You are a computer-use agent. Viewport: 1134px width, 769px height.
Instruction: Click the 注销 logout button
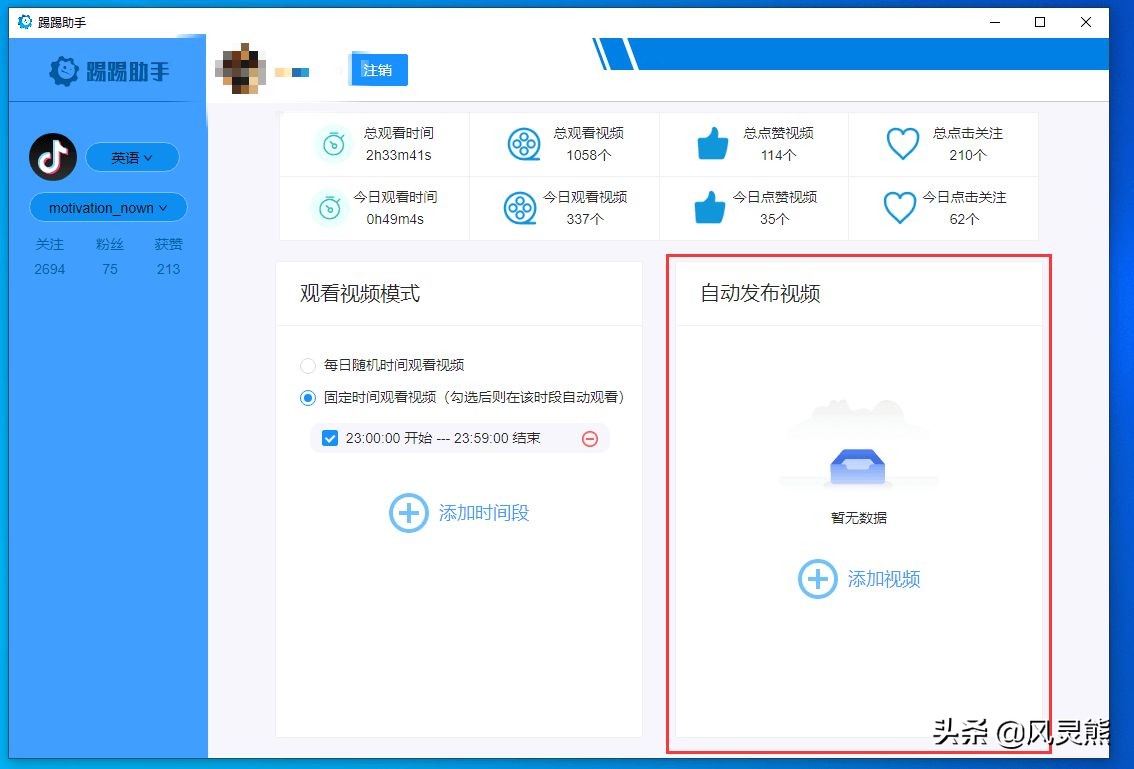coord(378,70)
